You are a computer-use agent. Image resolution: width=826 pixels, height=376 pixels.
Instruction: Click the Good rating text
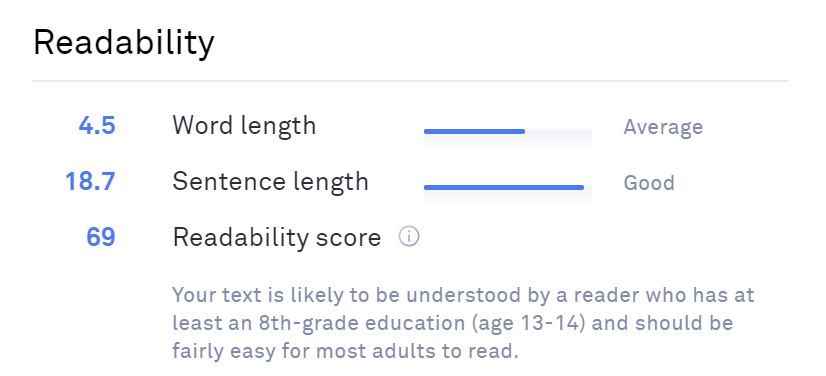coord(649,183)
